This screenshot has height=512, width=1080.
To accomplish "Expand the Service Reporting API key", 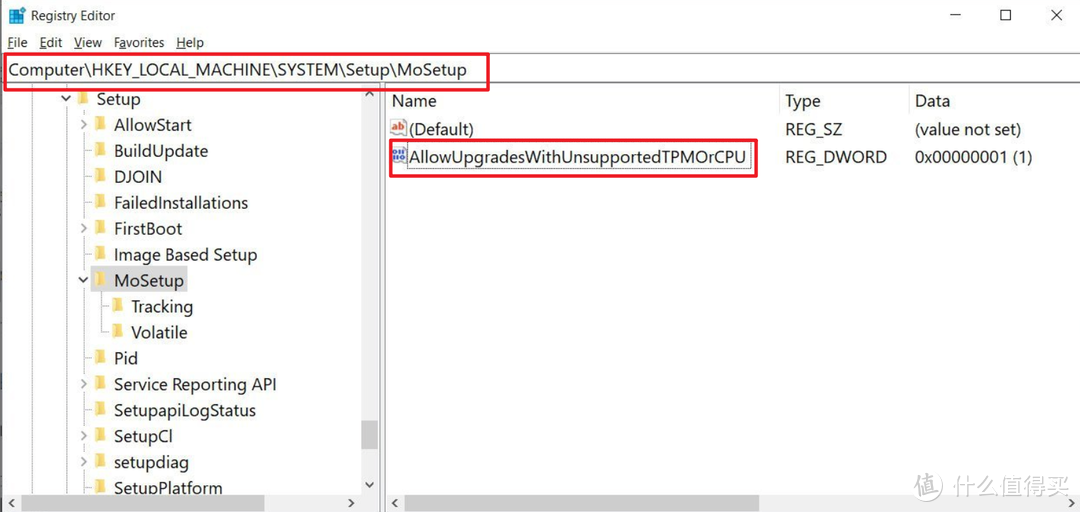I will click(83, 384).
